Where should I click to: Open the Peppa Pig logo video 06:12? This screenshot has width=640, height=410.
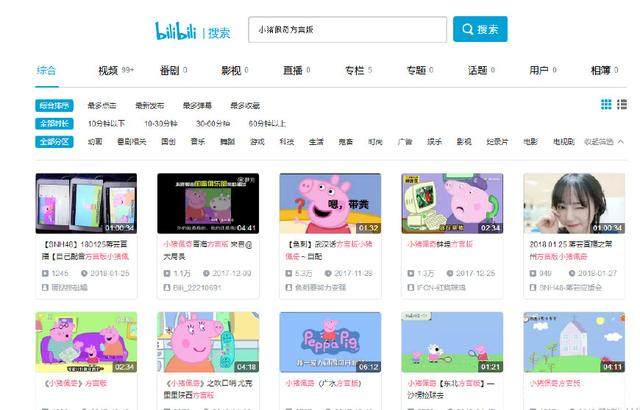tap(329, 342)
